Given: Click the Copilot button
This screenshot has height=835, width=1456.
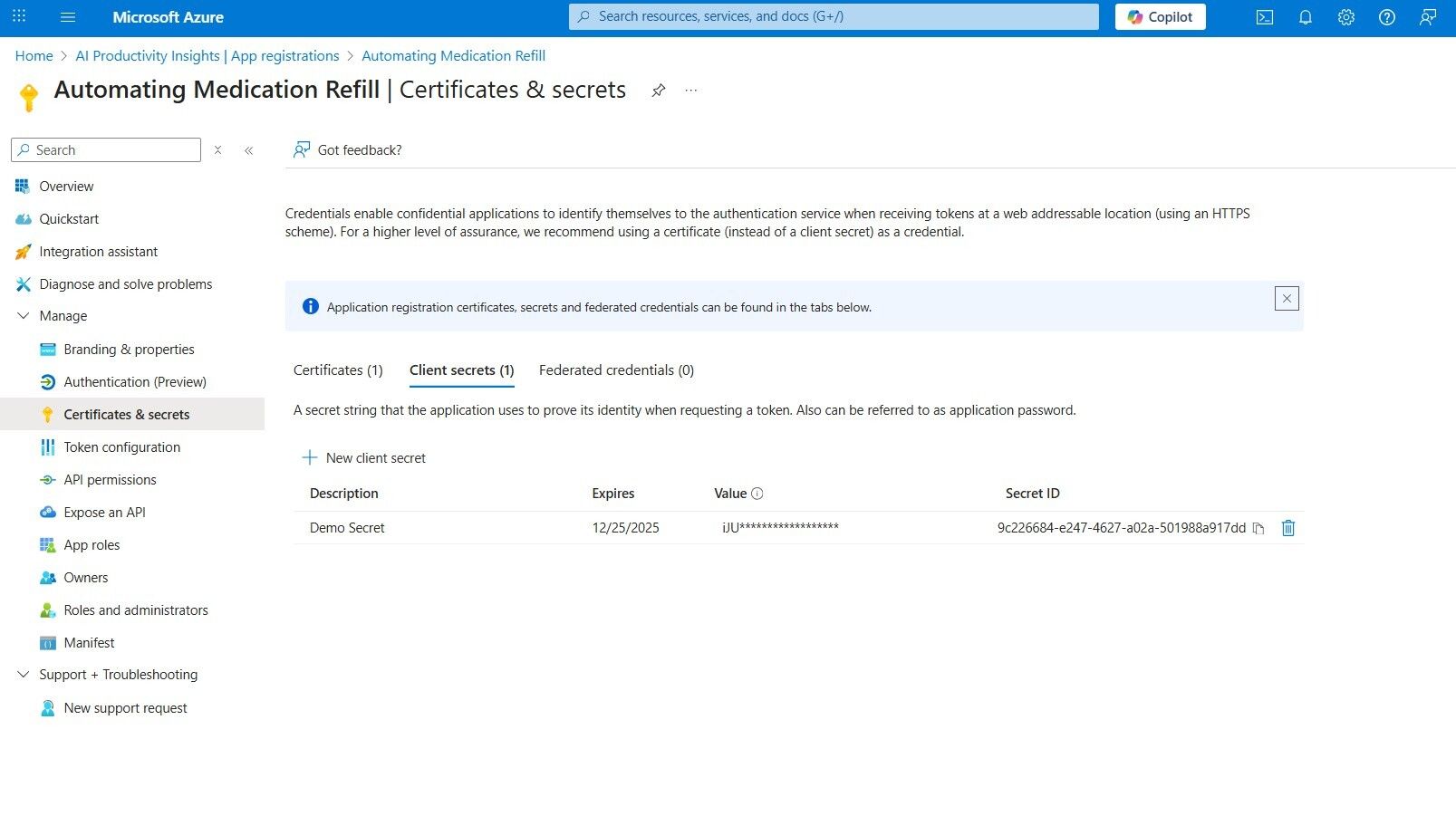Looking at the screenshot, I should pyautogui.click(x=1160, y=17).
